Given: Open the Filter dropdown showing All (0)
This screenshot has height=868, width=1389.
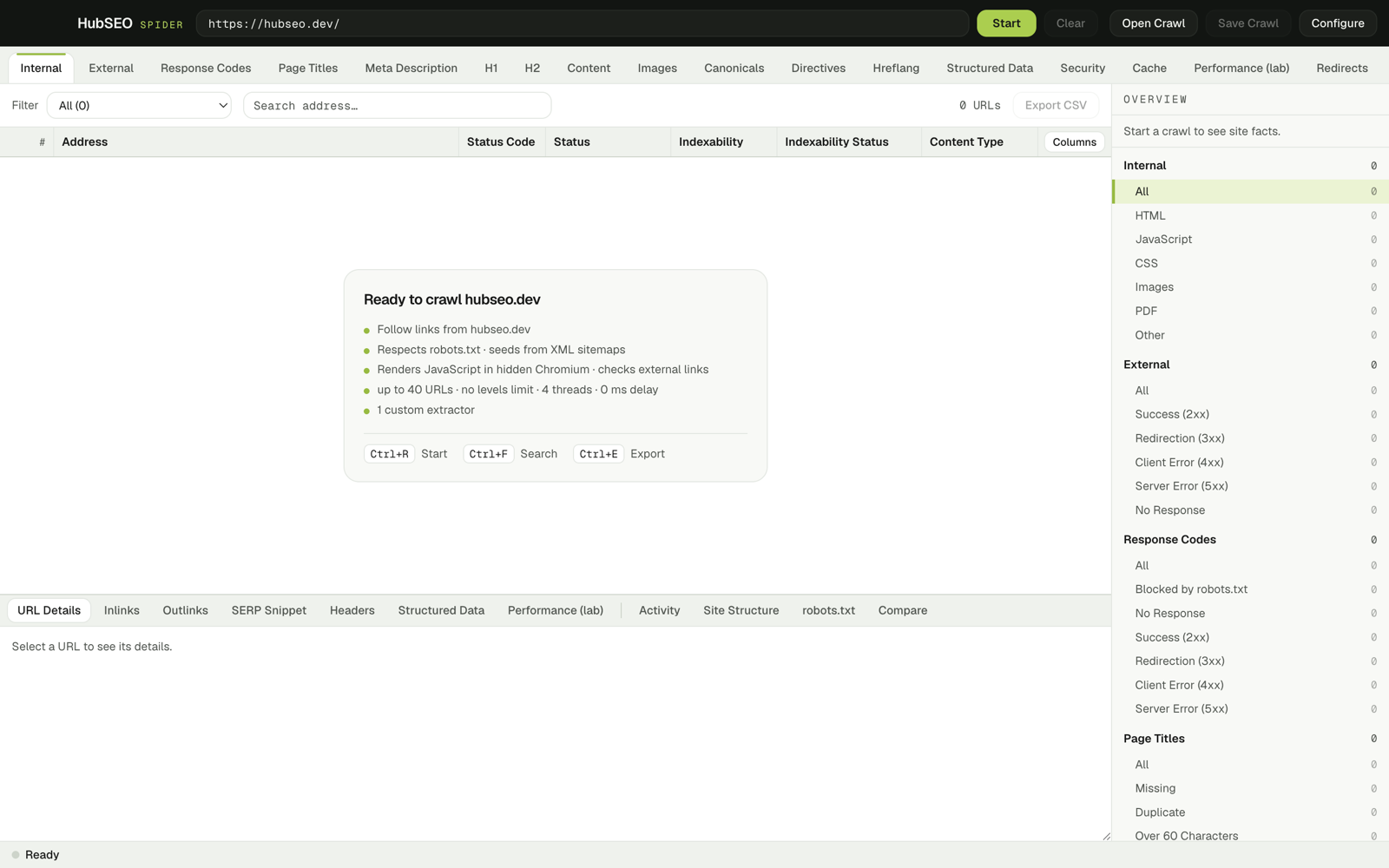Looking at the screenshot, I should [x=139, y=105].
